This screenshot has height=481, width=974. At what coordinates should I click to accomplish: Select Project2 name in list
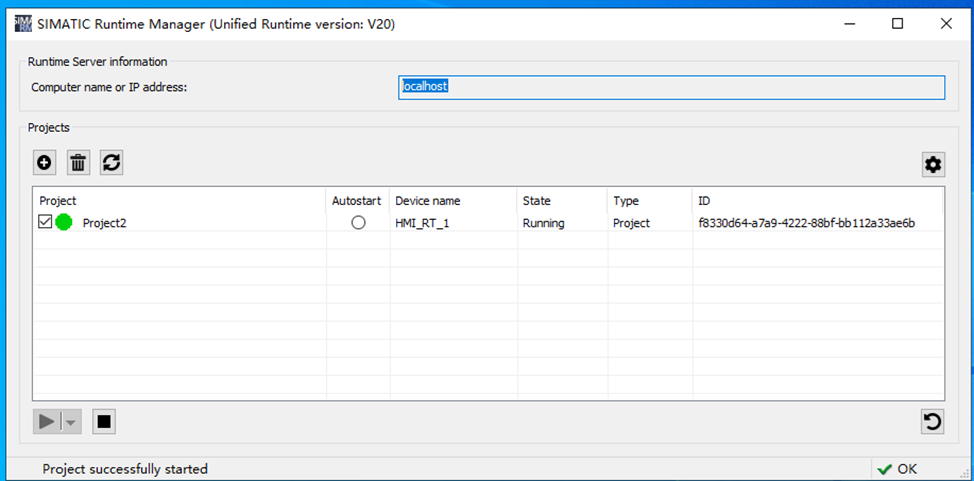coord(104,223)
